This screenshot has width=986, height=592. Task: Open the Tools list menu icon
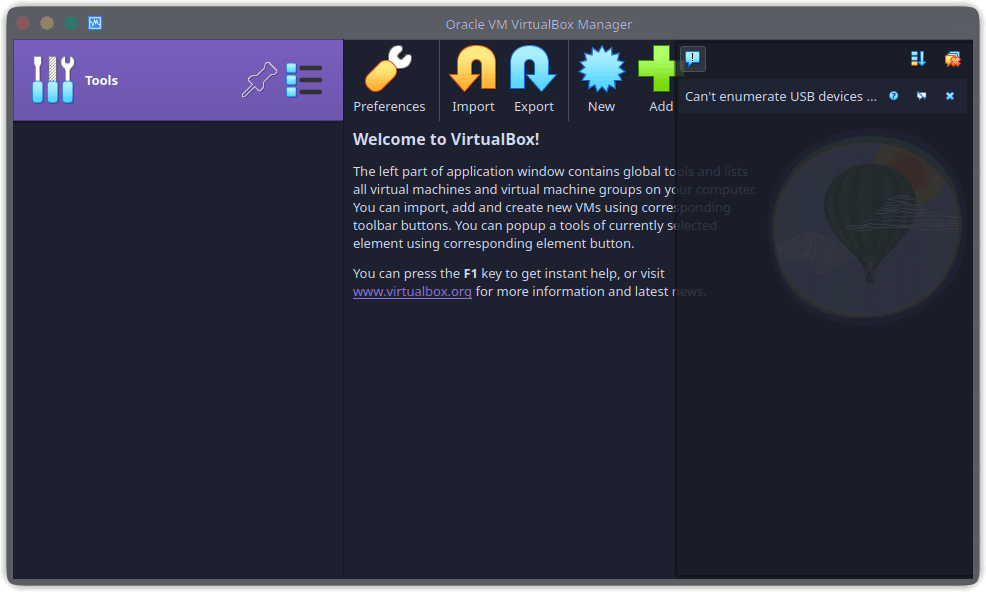(x=304, y=80)
